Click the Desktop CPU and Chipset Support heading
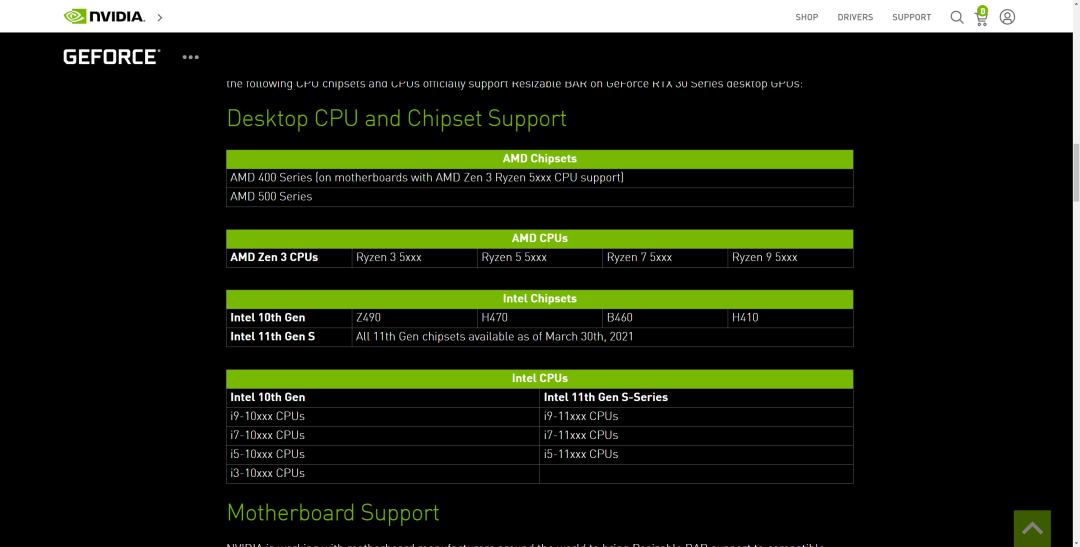 click(396, 118)
